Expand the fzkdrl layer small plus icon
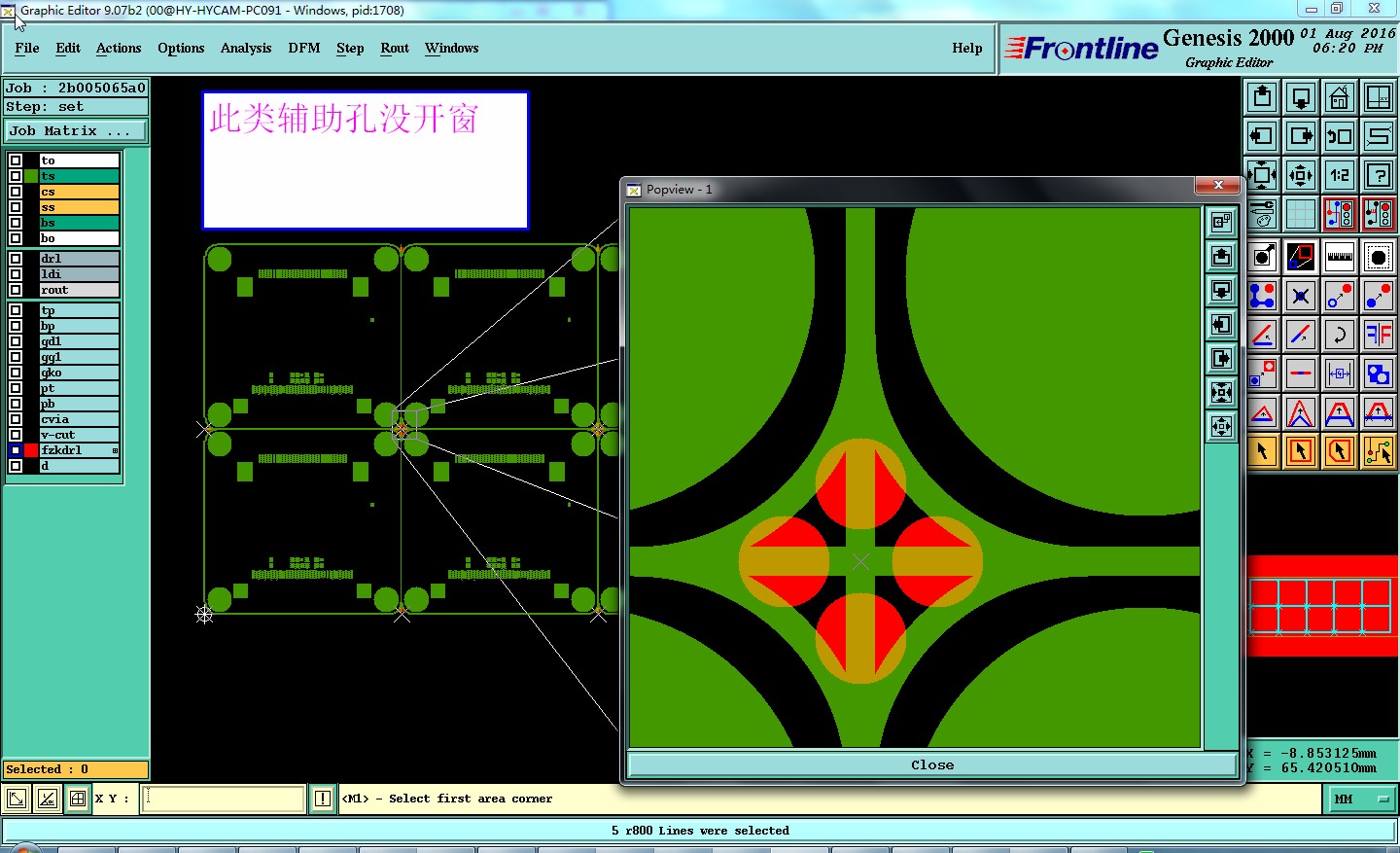 (x=115, y=450)
